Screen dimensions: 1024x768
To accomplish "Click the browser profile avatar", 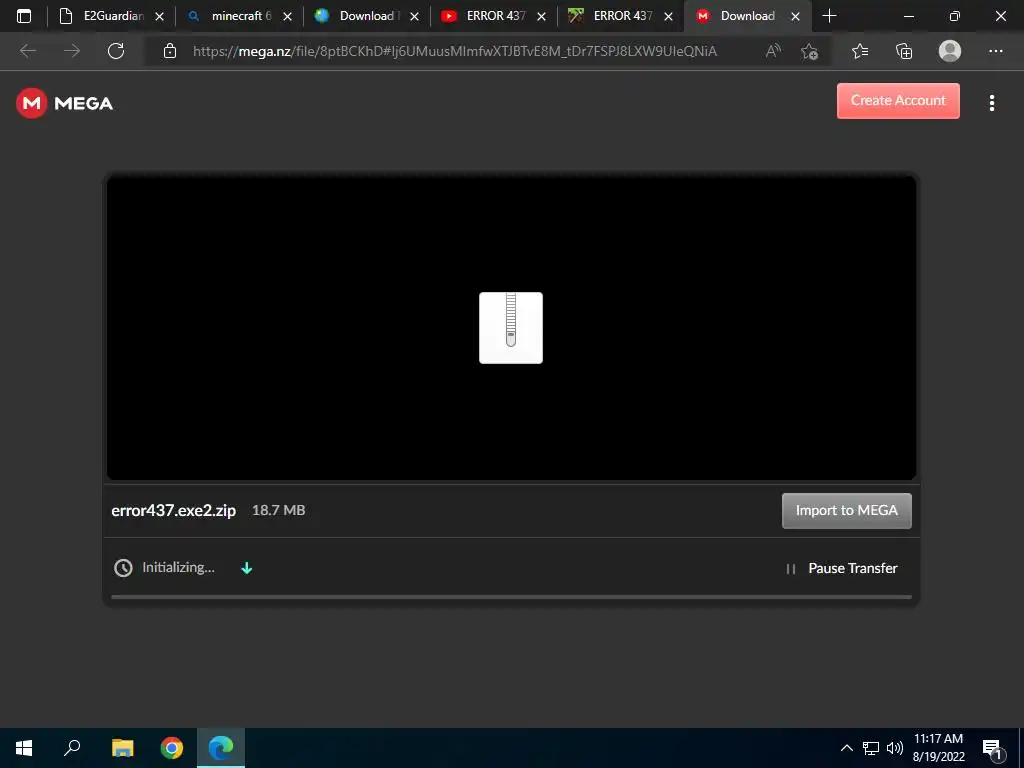I will (x=950, y=51).
